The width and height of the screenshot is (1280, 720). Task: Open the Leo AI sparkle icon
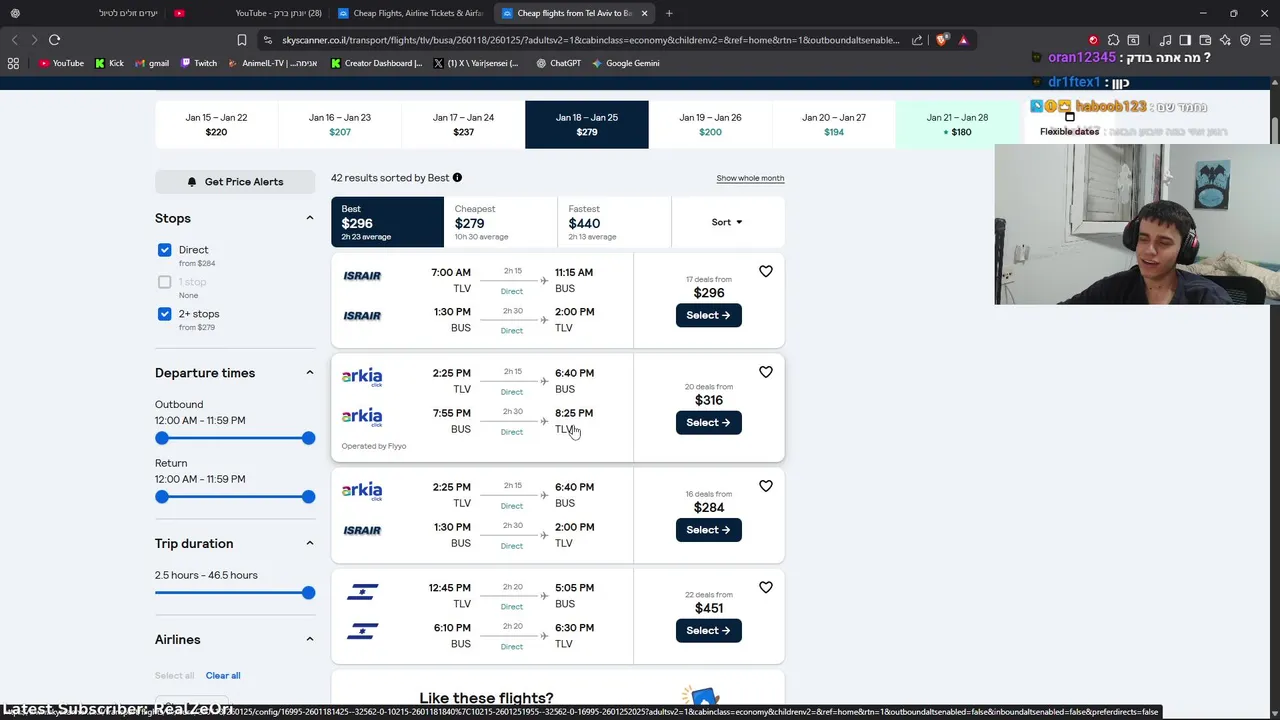[x=1225, y=40]
